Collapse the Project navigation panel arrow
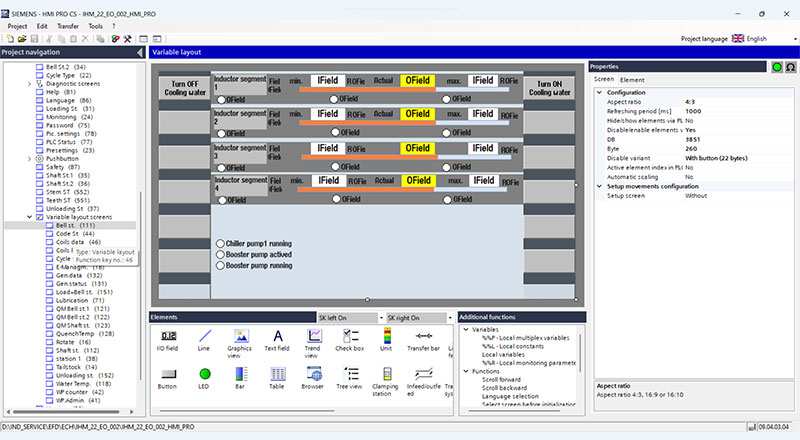The image size is (800, 440). [x=140, y=52]
